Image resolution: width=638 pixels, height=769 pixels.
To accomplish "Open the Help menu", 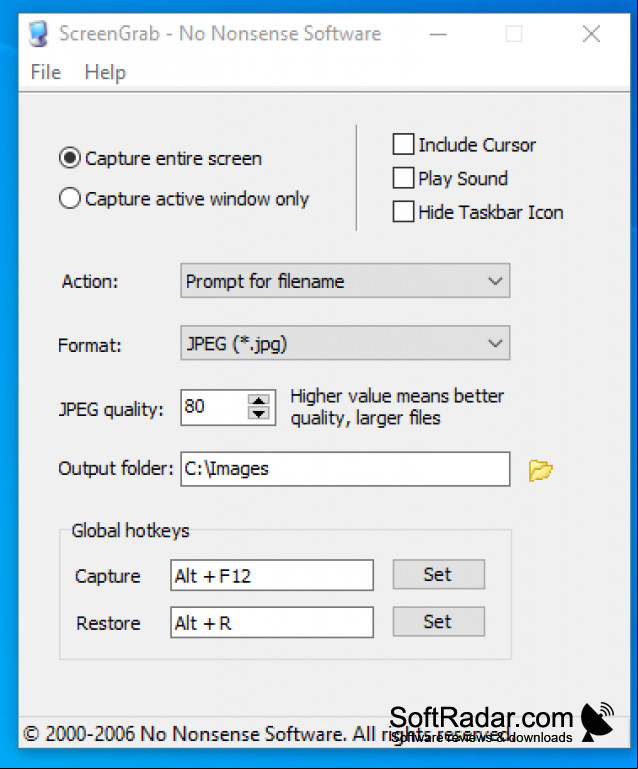I will 105,72.
